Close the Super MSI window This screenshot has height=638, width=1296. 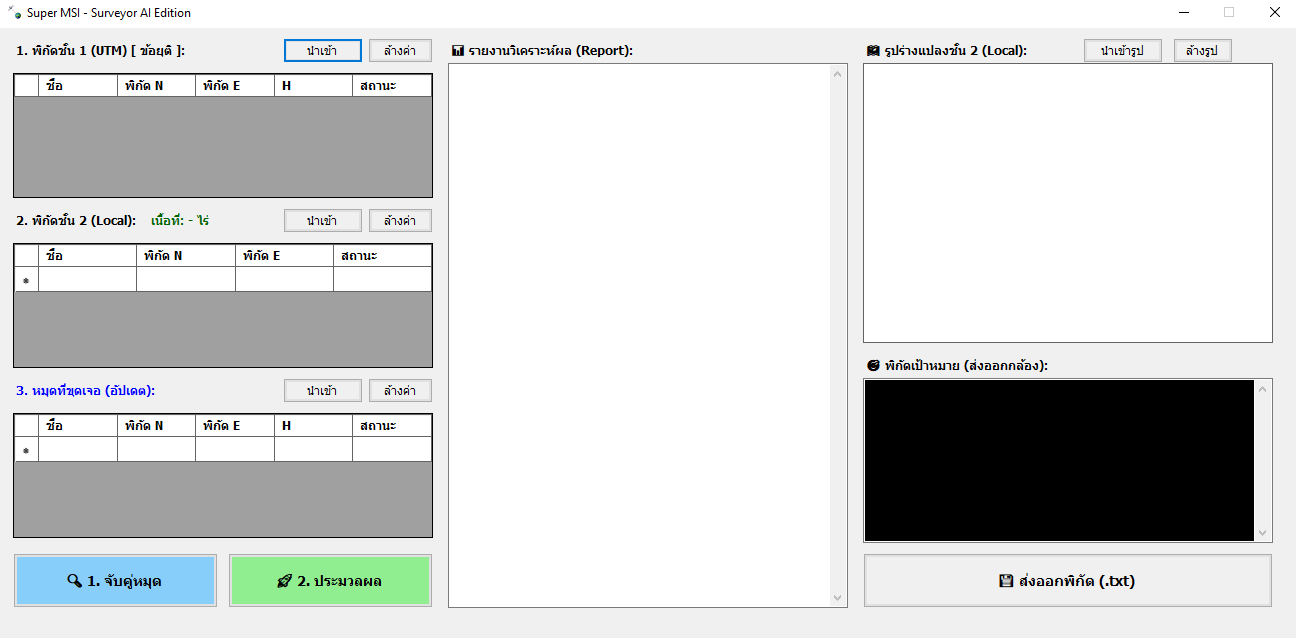pyautogui.click(x=1274, y=13)
